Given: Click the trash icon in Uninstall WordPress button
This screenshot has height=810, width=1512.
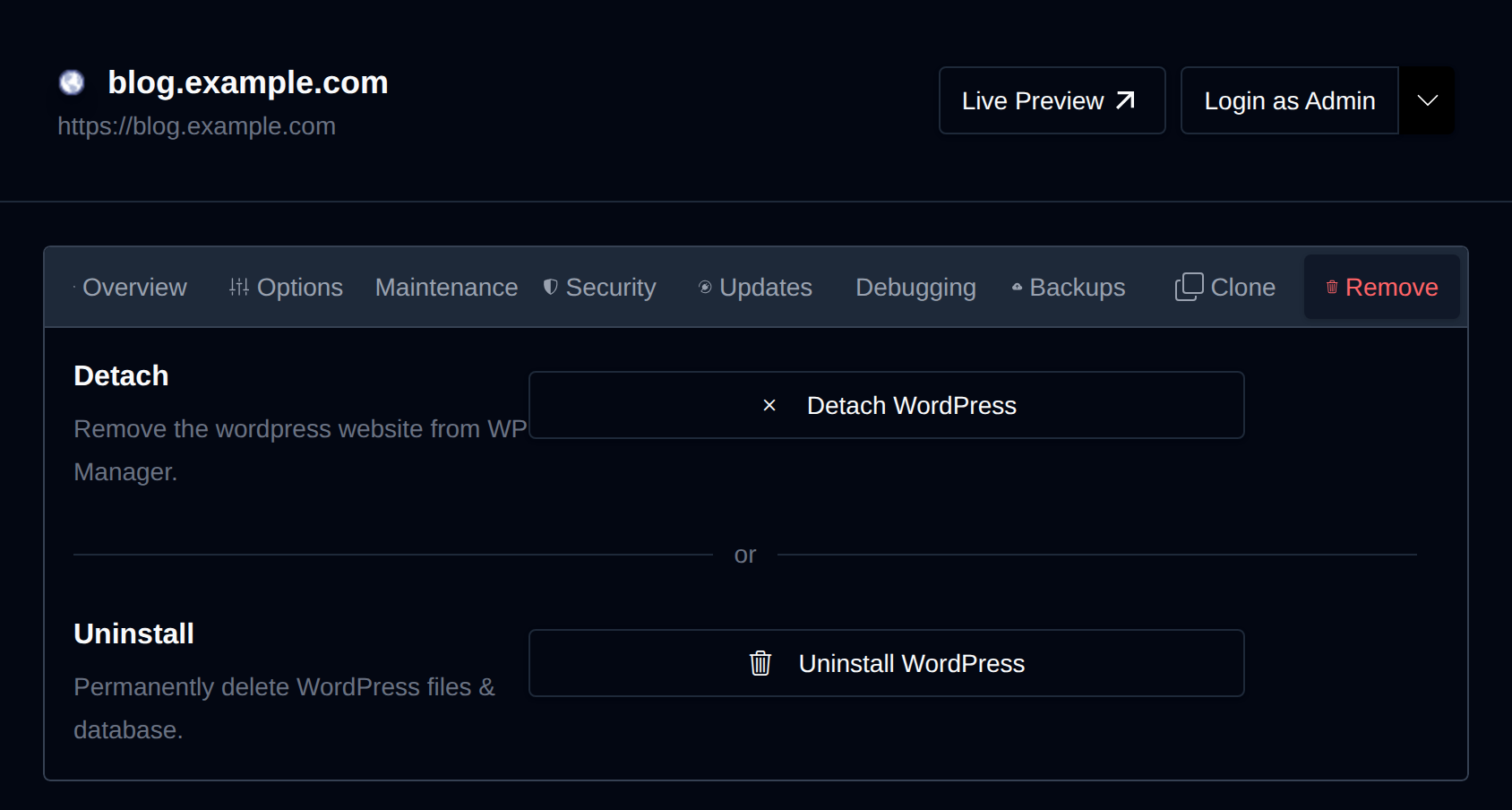Looking at the screenshot, I should click(760, 663).
